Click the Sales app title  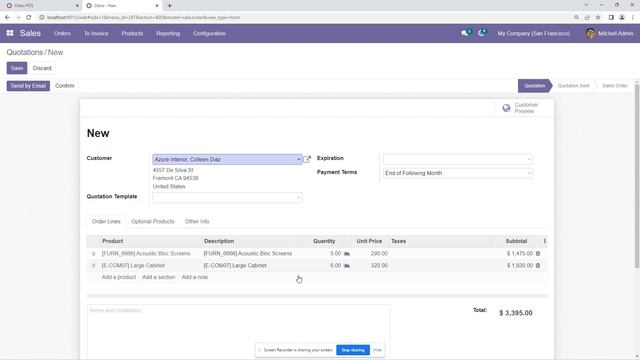click(x=30, y=33)
